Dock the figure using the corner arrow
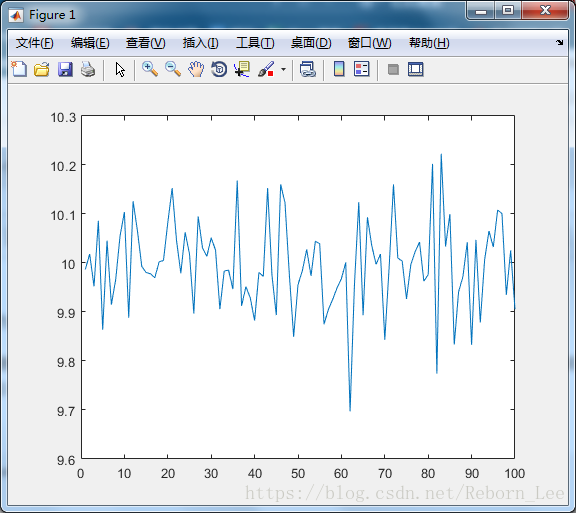This screenshot has width=576, height=513. tap(559, 42)
